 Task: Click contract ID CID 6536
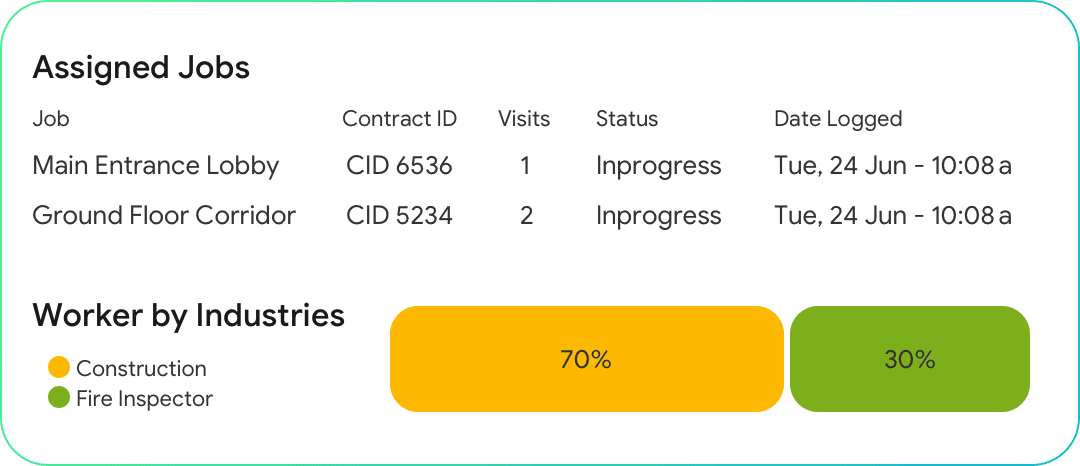pos(399,166)
